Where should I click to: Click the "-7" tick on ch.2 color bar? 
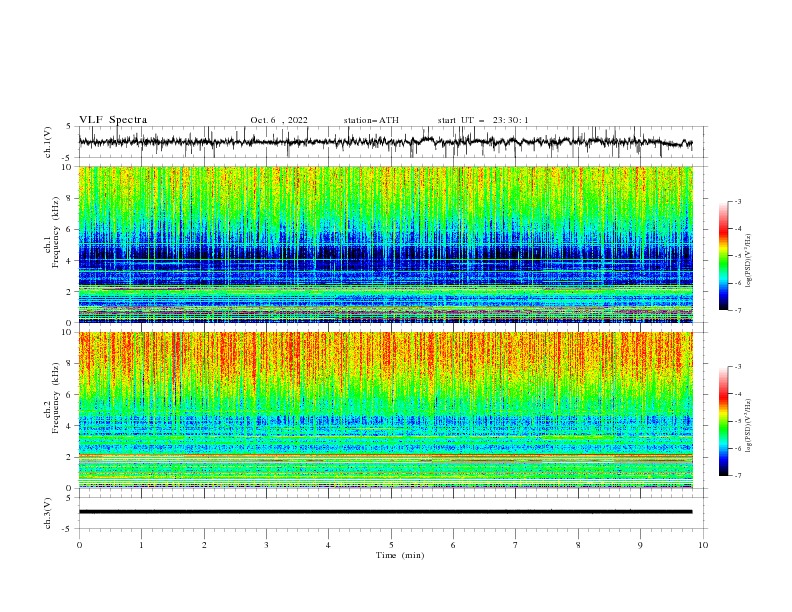coord(737,476)
